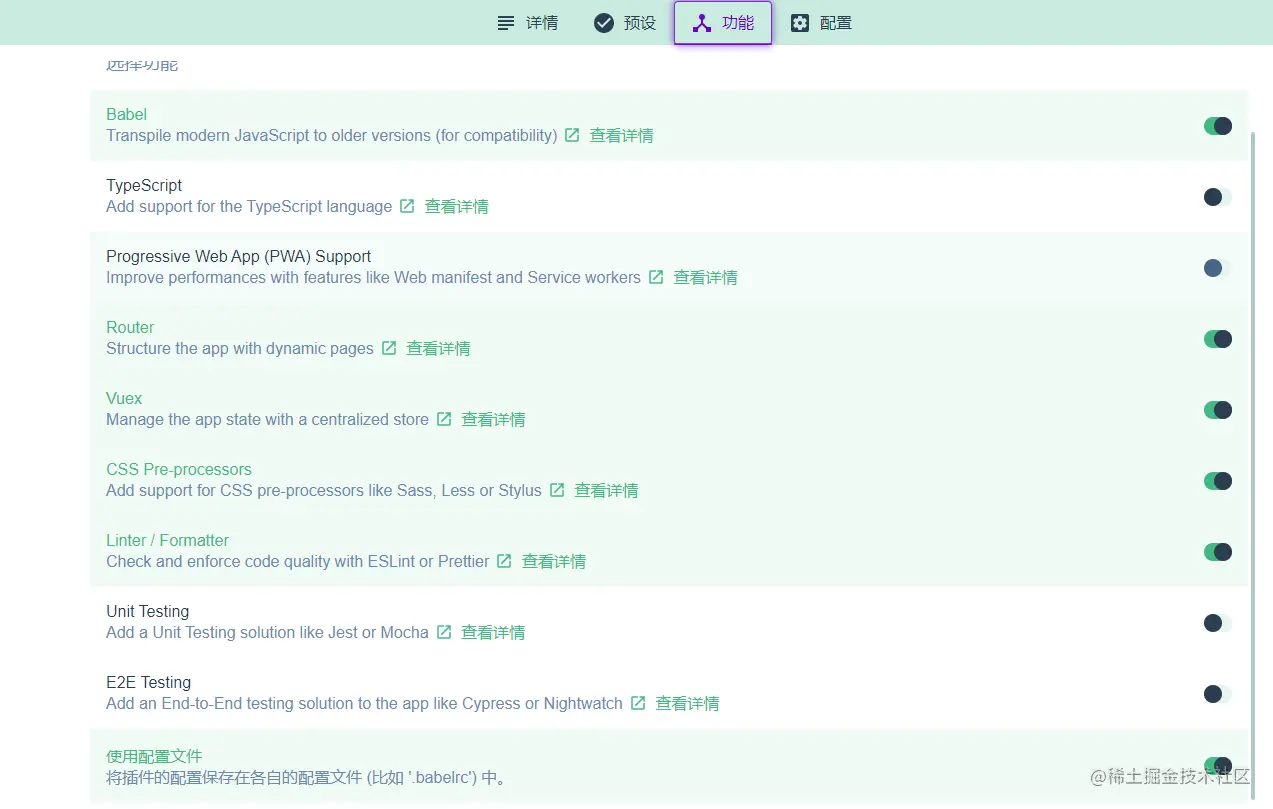
Task: Click the gear icon beside 配置
Action: pos(800,23)
